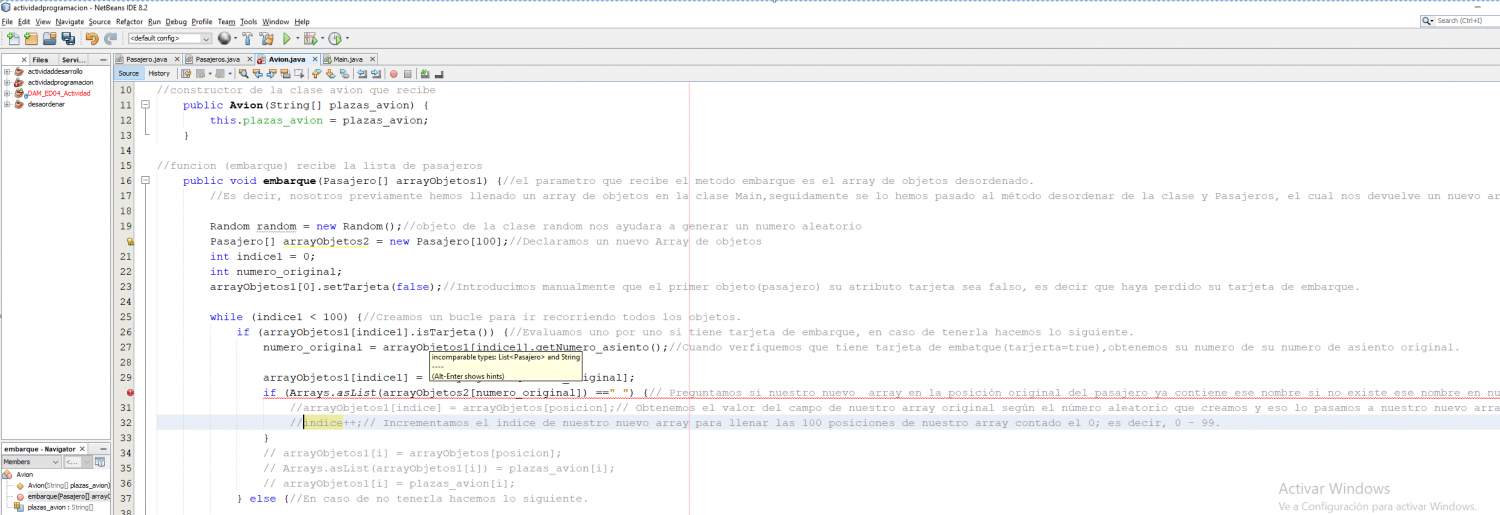This screenshot has width=1500, height=515.
Task: Click the New Project toolbar icon
Action: (x=31, y=38)
